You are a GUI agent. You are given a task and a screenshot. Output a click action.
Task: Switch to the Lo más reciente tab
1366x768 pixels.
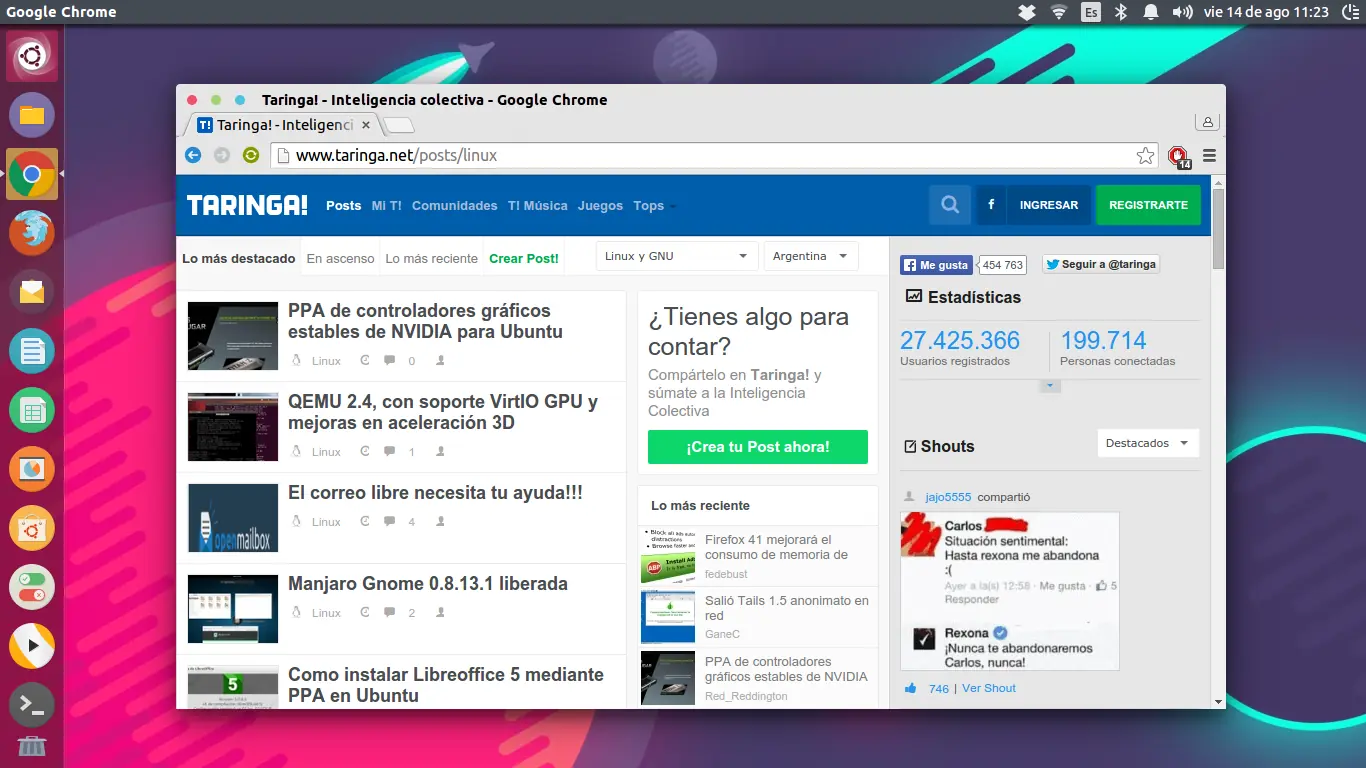click(x=431, y=257)
